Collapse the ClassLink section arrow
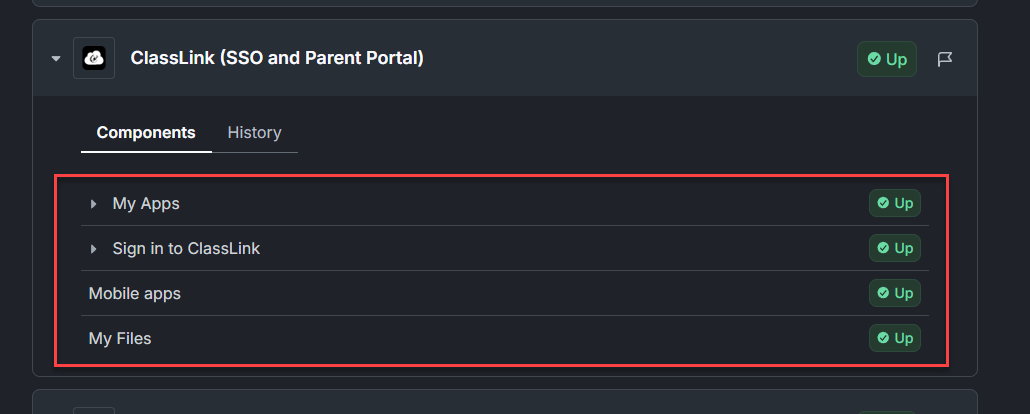Viewport: 1030px width, 414px height. 56,59
